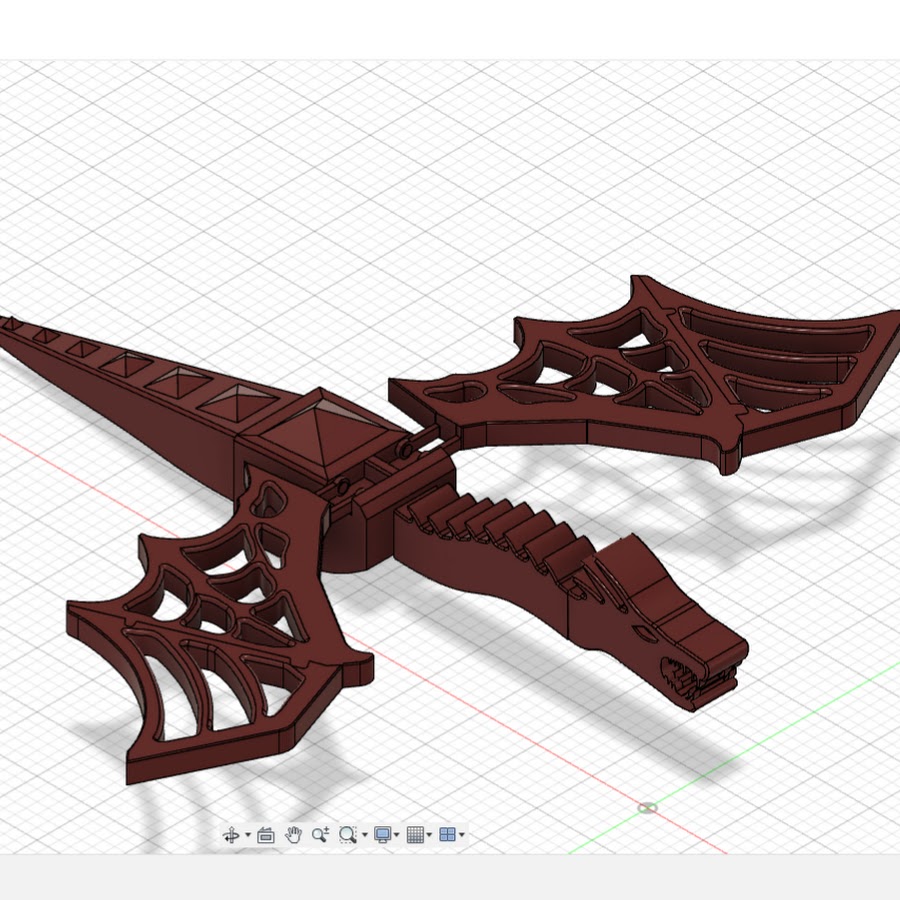Click the Grid and Snaps icon
This screenshot has height=900, width=900.
tap(414, 835)
